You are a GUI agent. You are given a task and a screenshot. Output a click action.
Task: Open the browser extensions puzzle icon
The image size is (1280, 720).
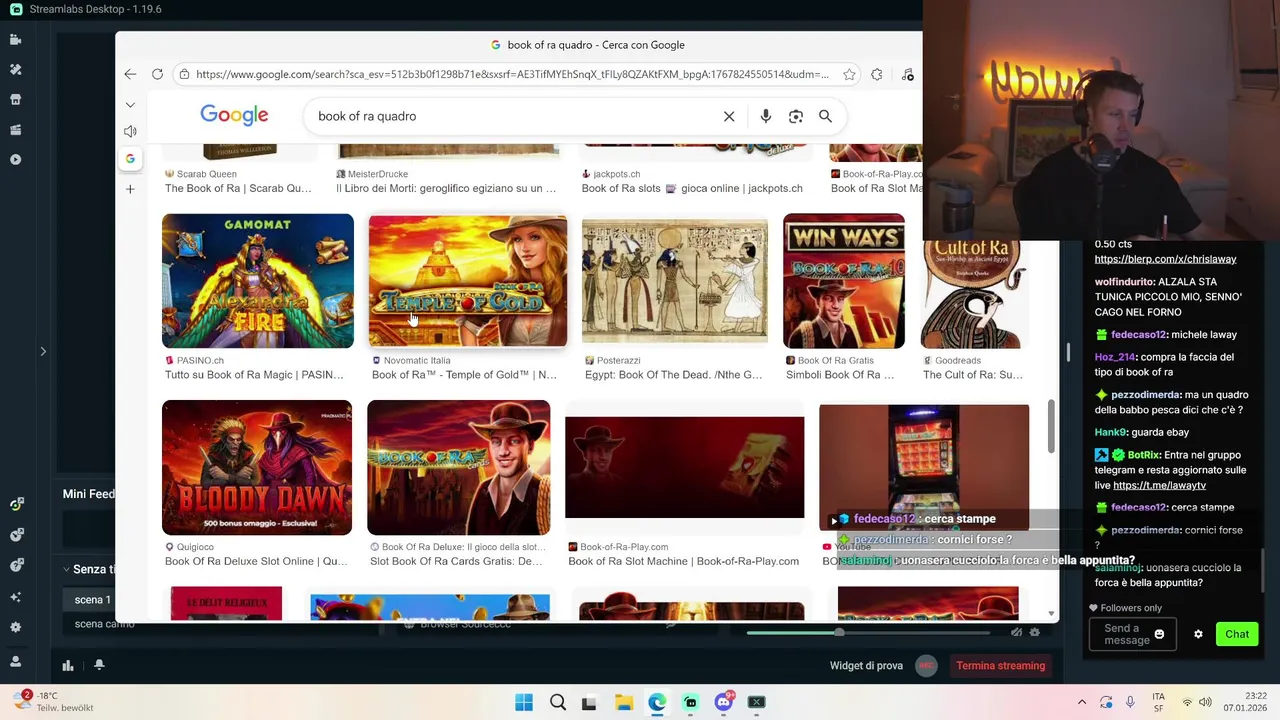tap(877, 74)
